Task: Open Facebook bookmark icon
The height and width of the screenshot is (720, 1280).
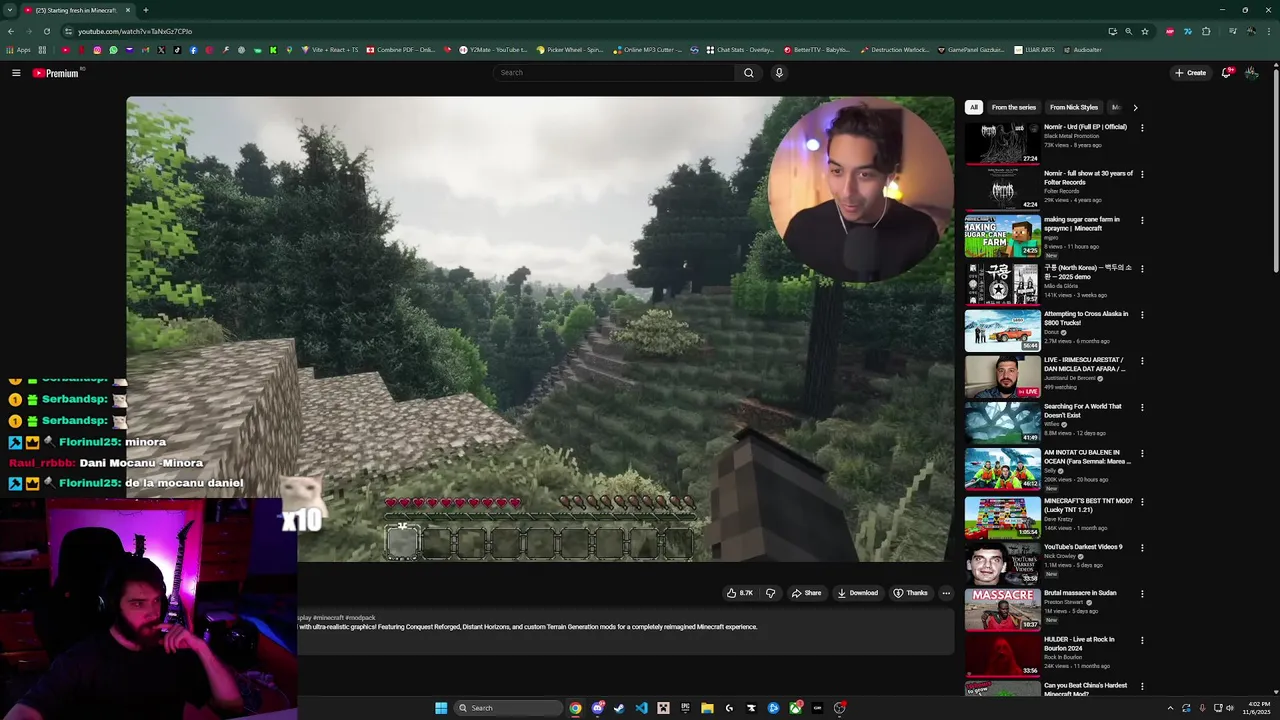Action: pyautogui.click(x=193, y=50)
